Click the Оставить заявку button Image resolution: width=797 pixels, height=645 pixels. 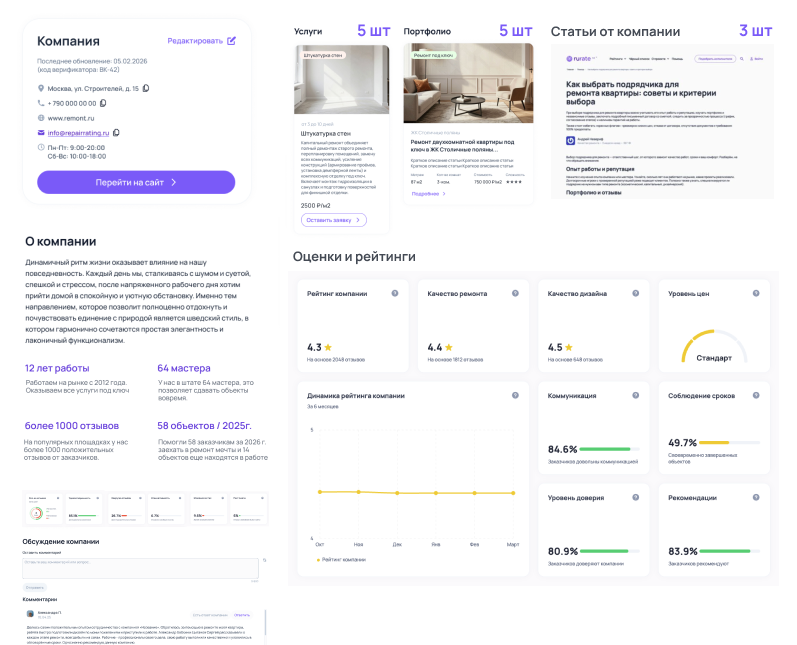pos(333,220)
